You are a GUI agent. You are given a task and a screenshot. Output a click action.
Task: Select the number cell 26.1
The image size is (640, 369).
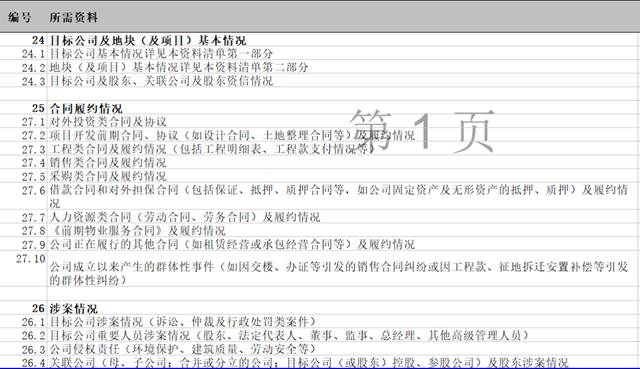coord(33,322)
